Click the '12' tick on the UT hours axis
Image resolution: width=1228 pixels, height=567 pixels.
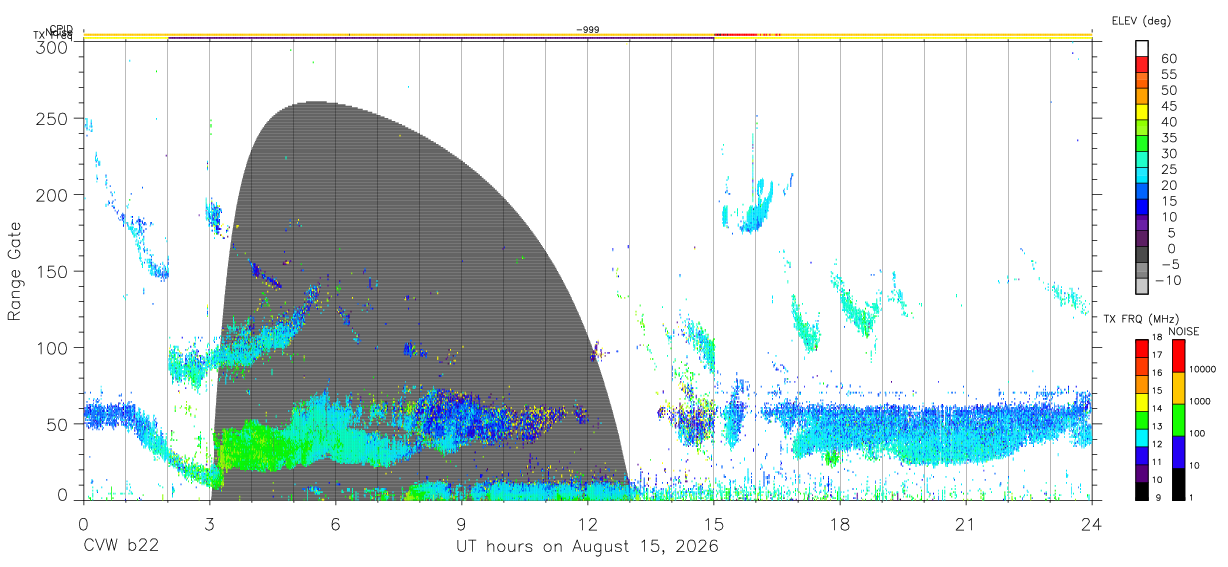coord(588,524)
